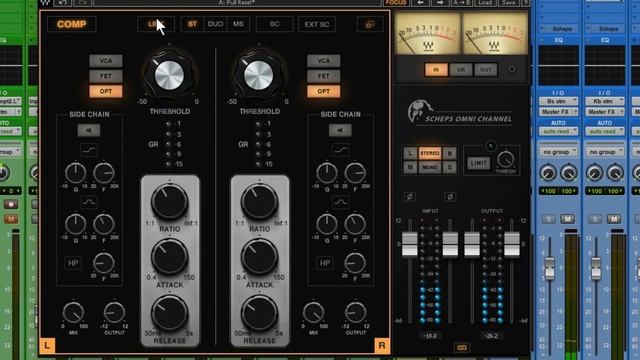Screen dimensions: 640x360
Task: Click the Save button
Action: click(x=508, y=3)
